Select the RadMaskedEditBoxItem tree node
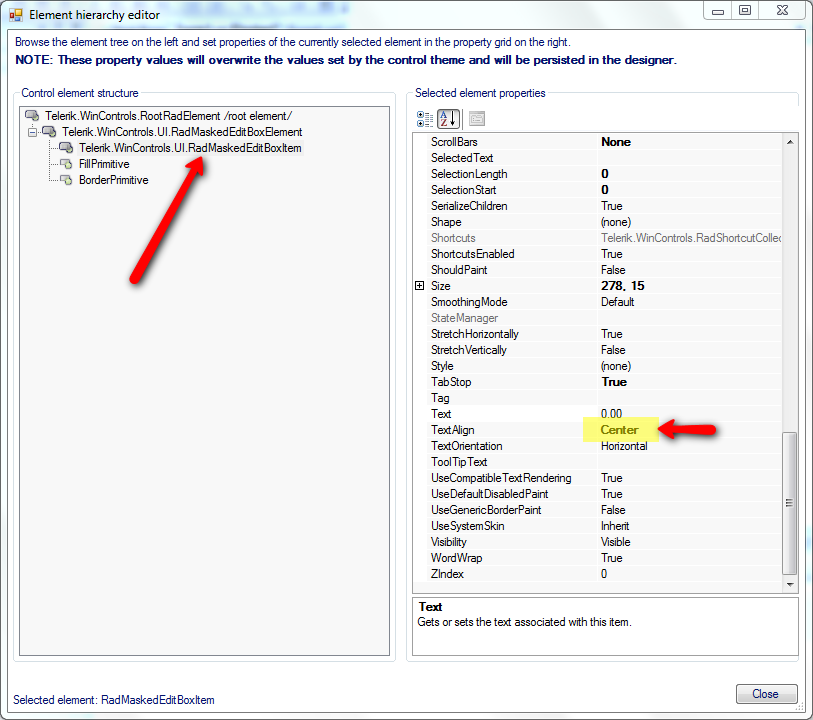This screenshot has width=813, height=720. click(190, 148)
